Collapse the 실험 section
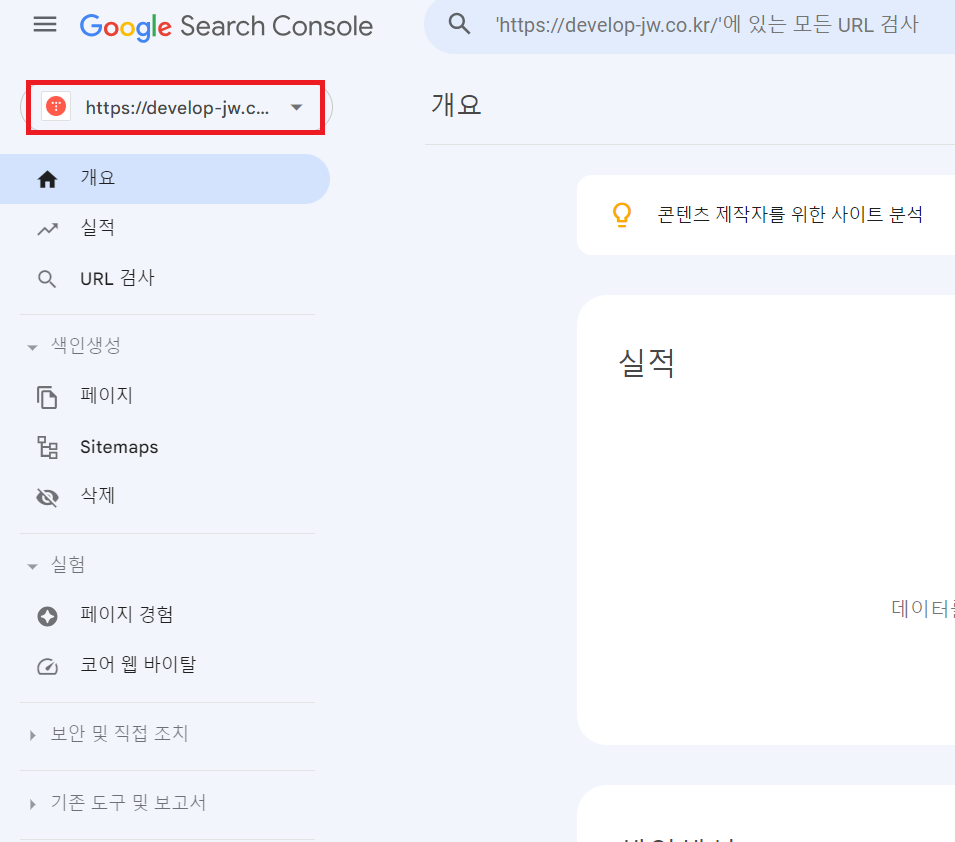 (32, 566)
